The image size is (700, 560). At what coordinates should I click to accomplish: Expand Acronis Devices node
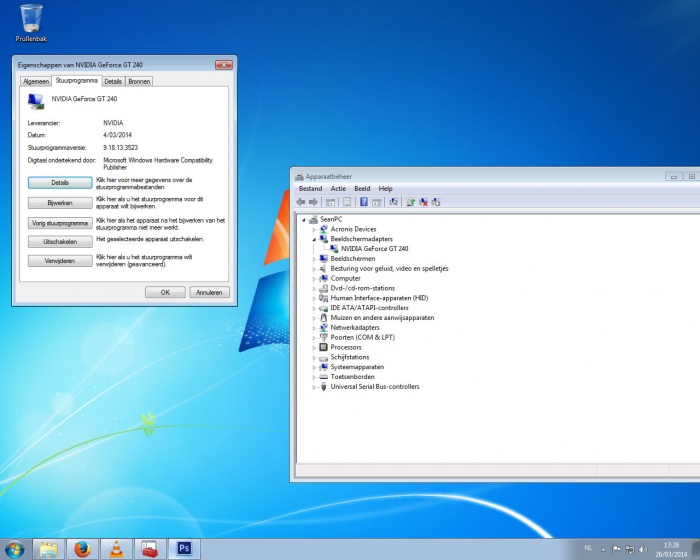coord(314,229)
